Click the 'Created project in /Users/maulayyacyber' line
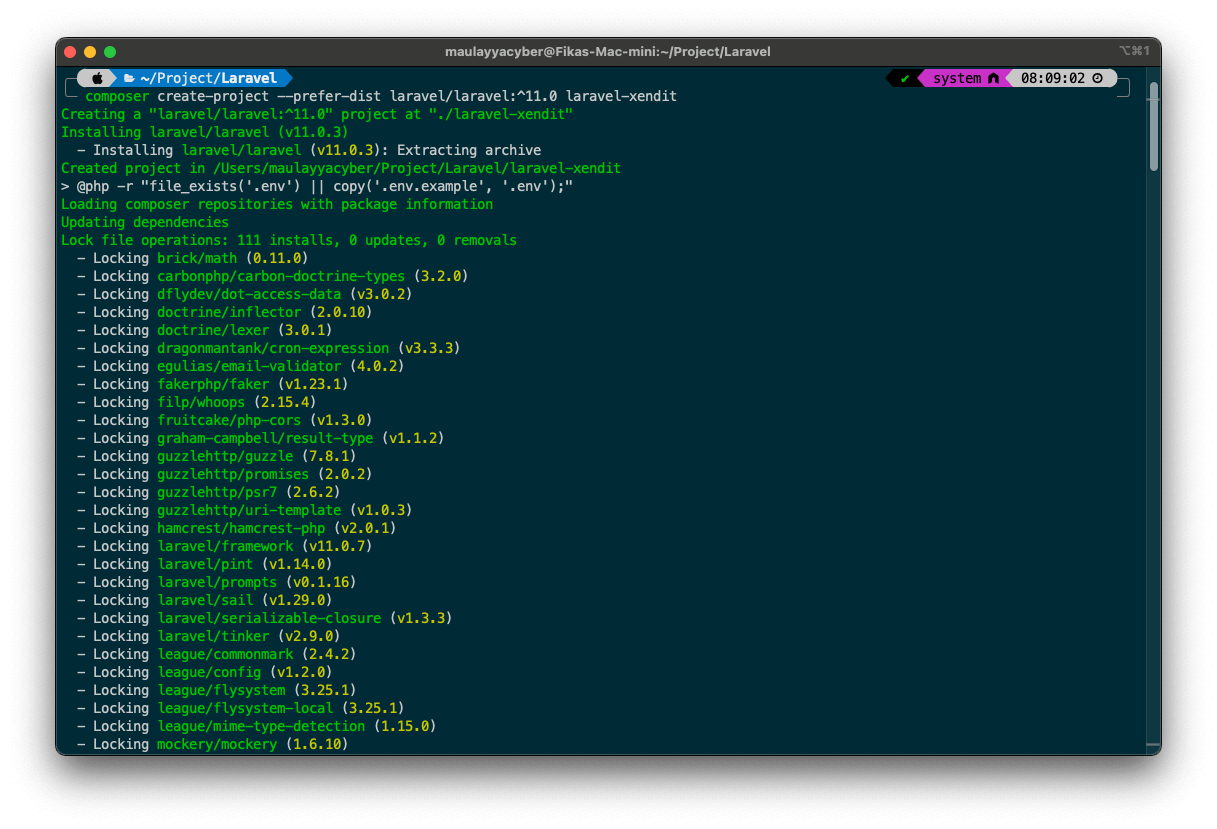 [x=341, y=168]
